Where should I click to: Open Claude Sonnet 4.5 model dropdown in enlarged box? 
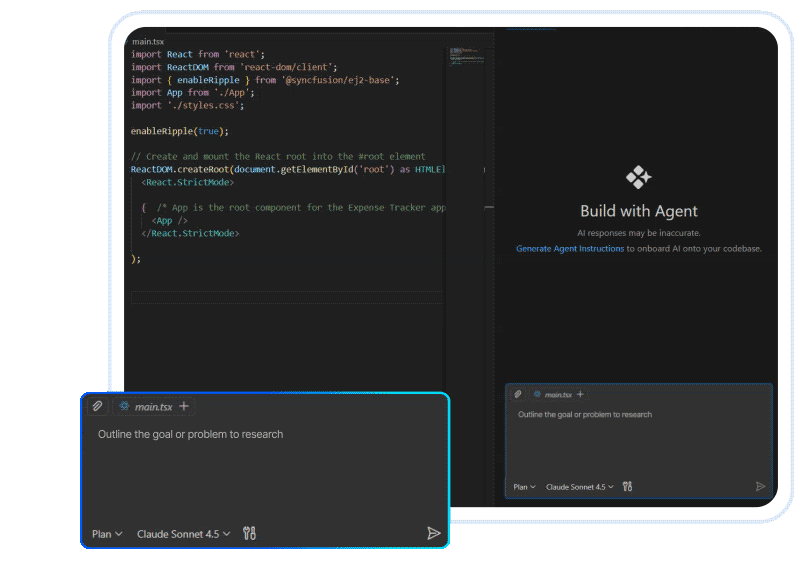coord(183,534)
